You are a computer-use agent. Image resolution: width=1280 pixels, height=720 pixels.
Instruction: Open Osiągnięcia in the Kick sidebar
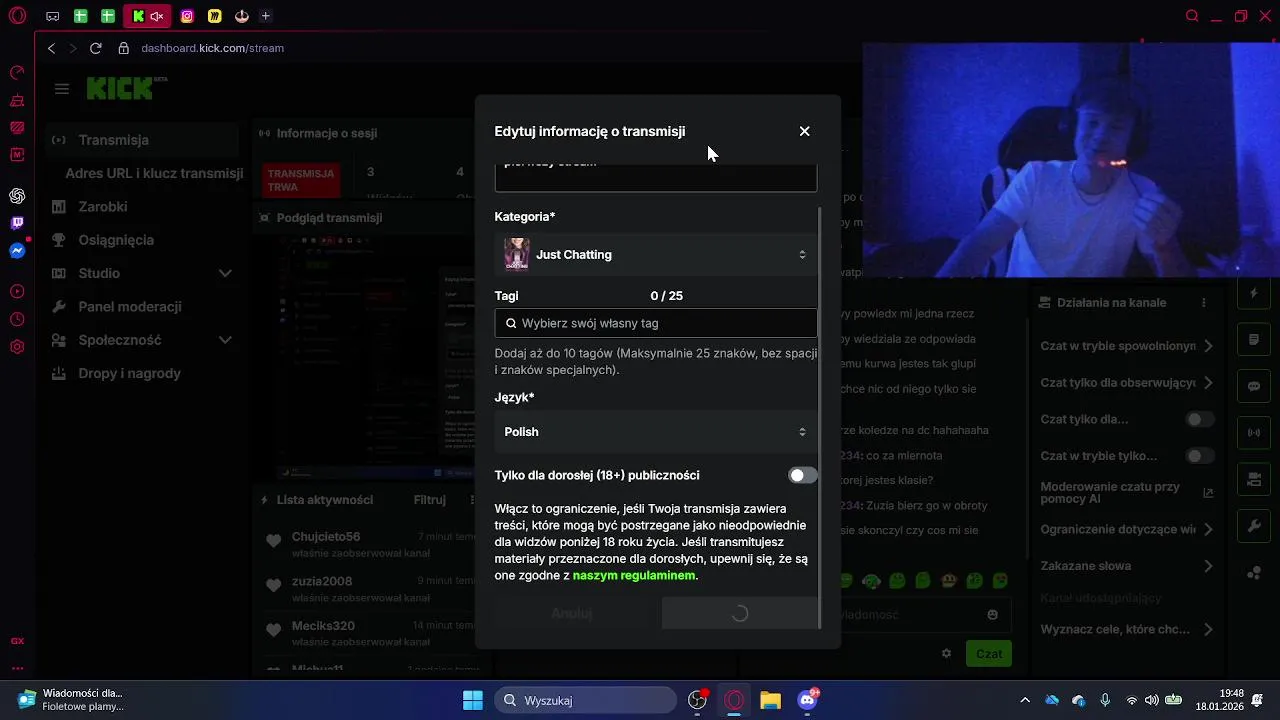tap(116, 240)
